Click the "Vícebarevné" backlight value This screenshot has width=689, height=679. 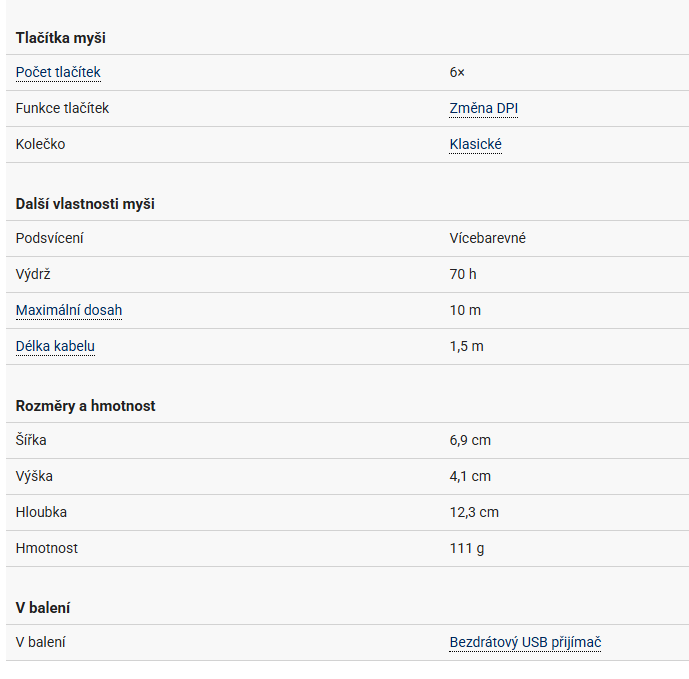[487, 238]
